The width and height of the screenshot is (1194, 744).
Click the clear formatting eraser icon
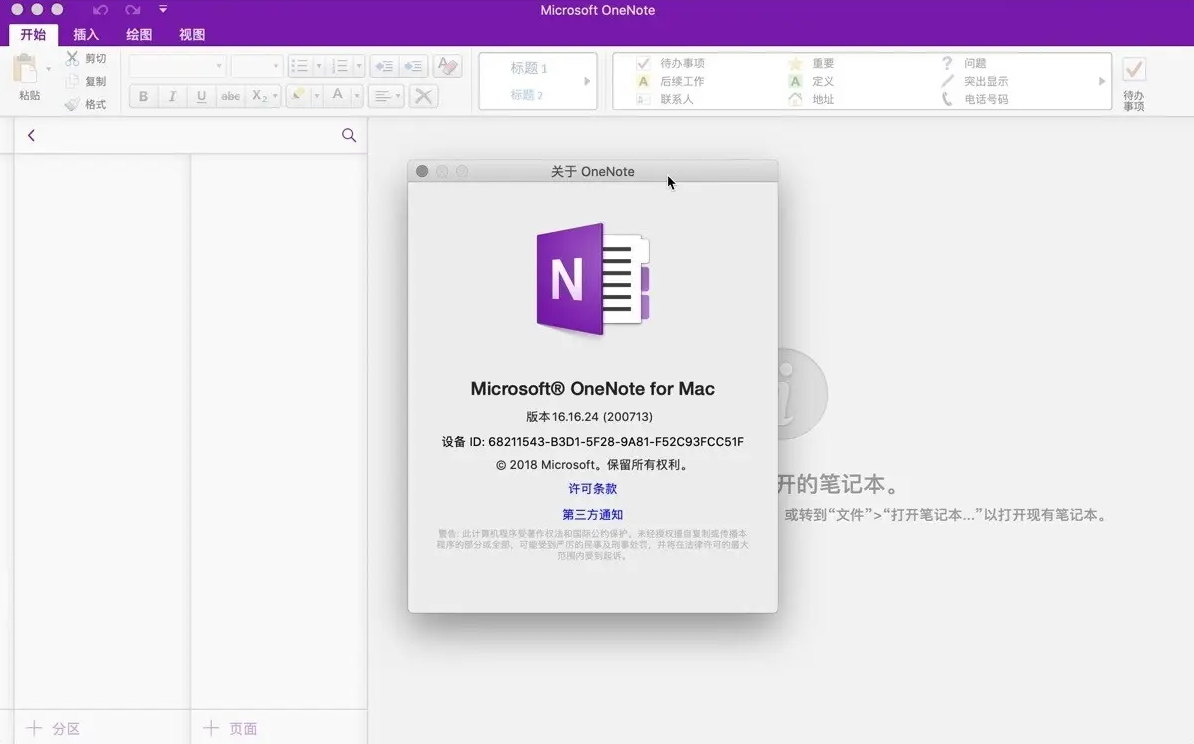(x=447, y=66)
